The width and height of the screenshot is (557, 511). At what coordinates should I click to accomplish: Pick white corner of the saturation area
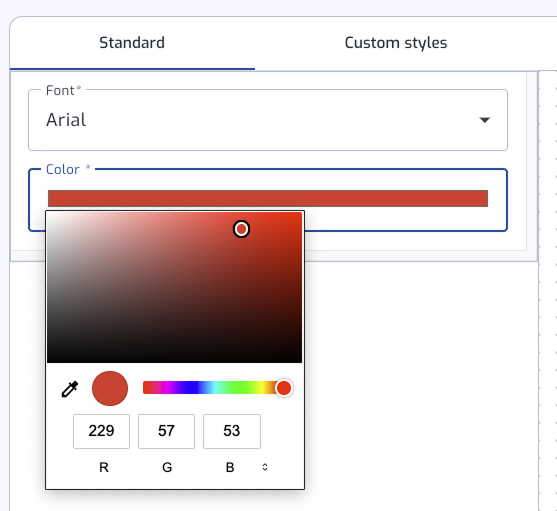coord(49,214)
